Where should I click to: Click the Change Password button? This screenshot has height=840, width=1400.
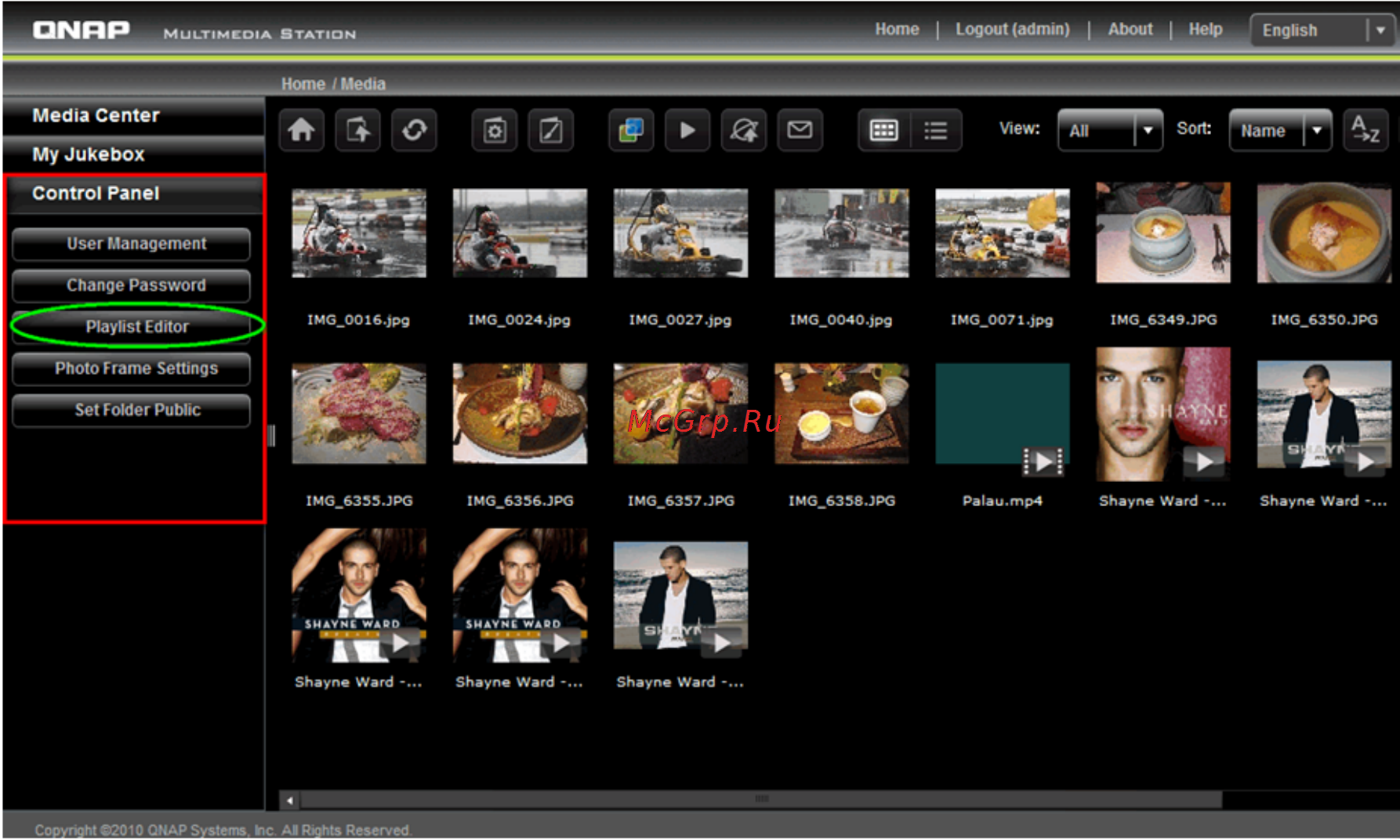click(x=132, y=285)
